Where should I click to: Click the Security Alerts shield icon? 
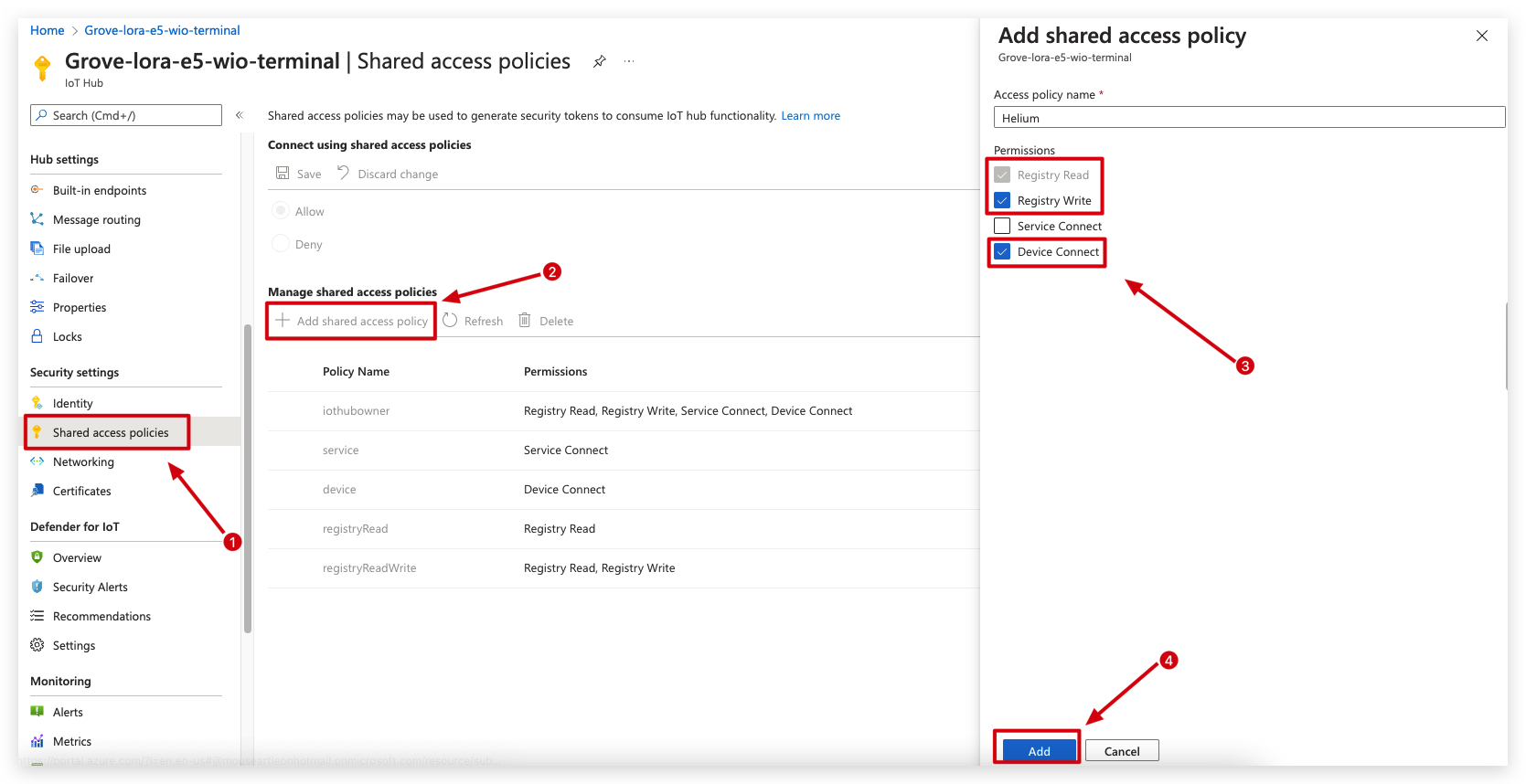[37, 587]
